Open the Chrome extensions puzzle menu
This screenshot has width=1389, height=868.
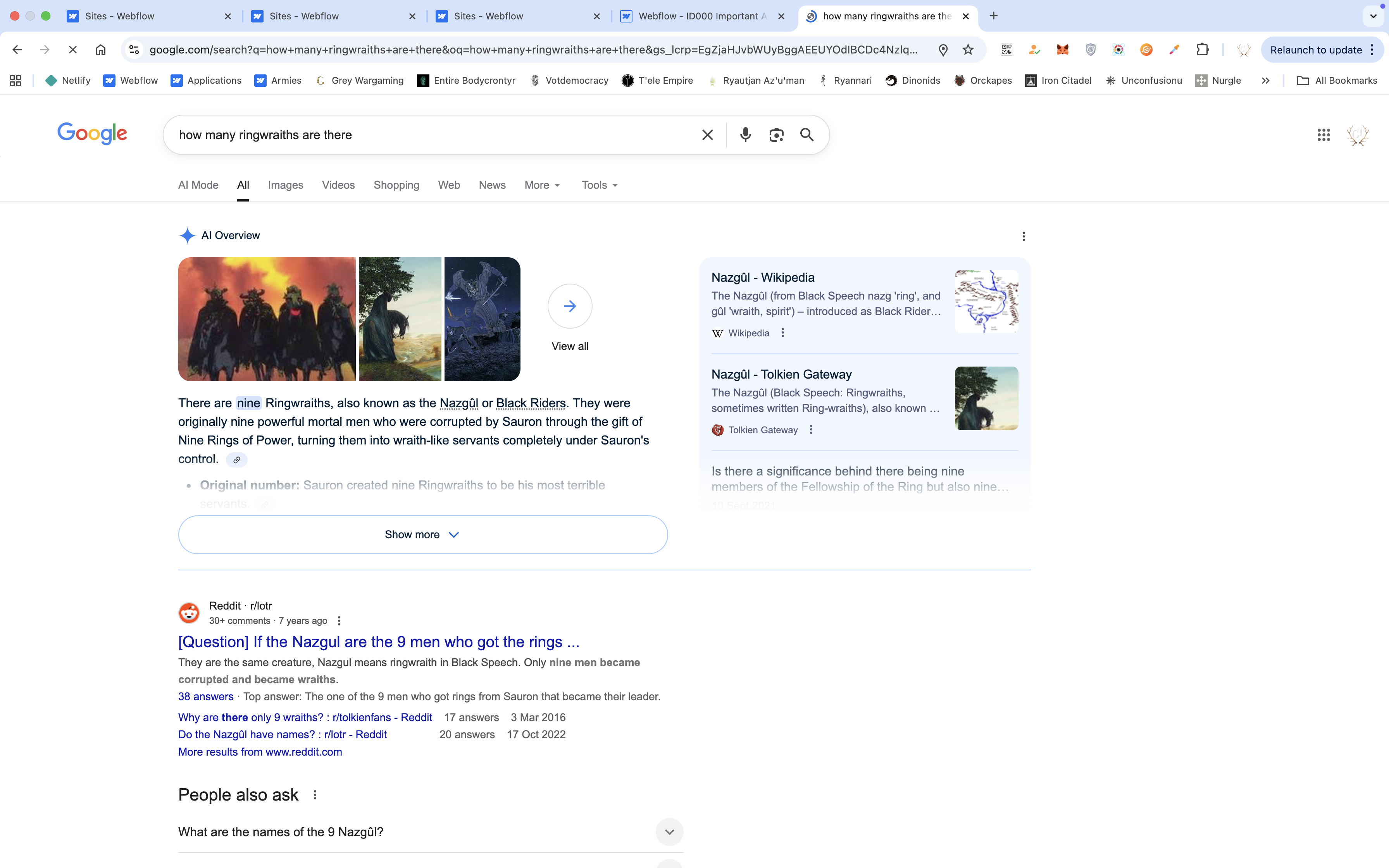pyautogui.click(x=1202, y=50)
